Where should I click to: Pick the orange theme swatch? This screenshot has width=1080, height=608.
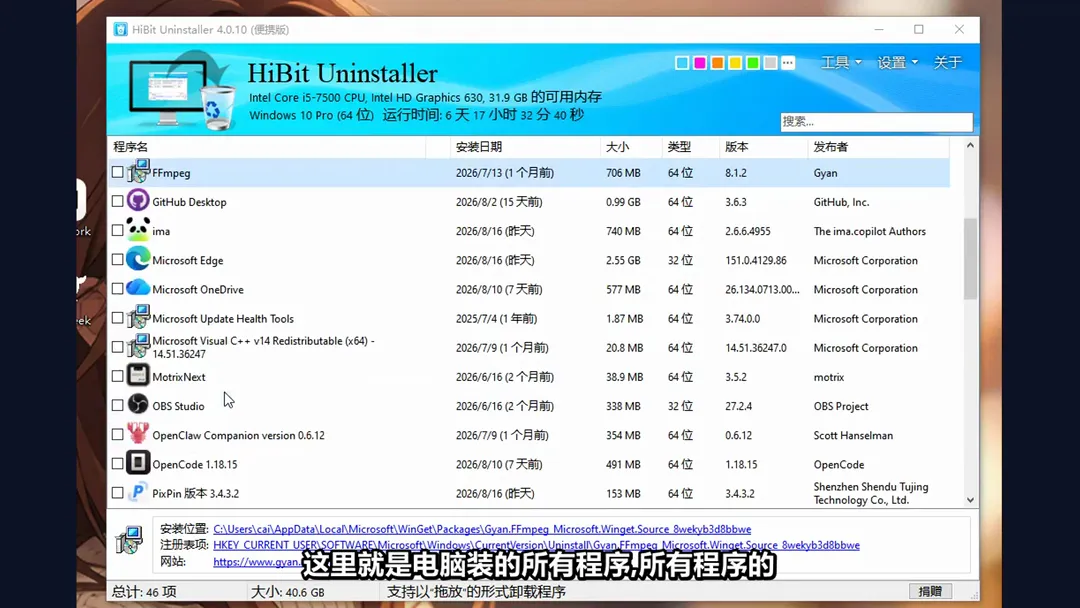click(x=718, y=63)
